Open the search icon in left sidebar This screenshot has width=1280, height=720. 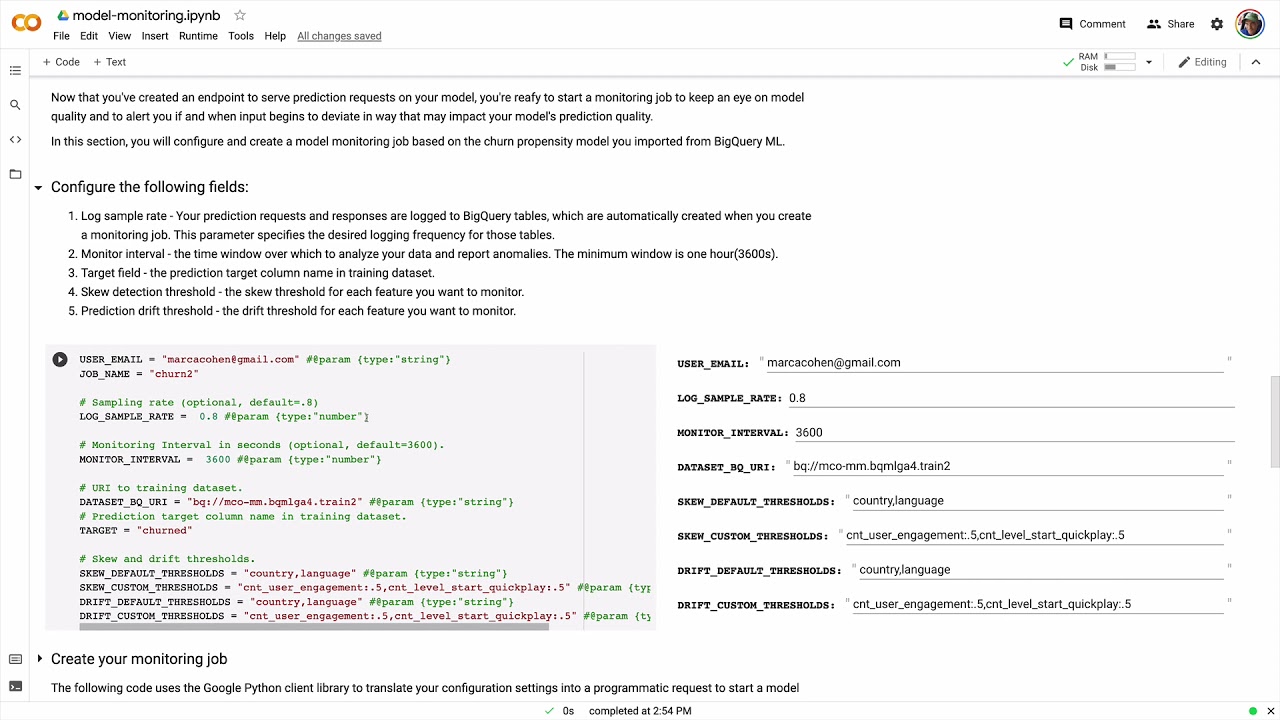pyautogui.click(x=15, y=105)
